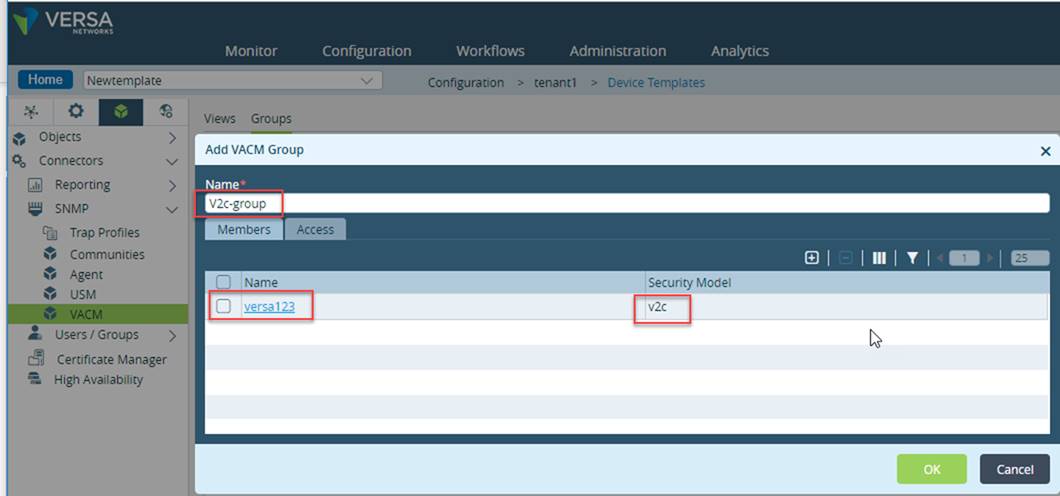Click the add member plus icon

[812, 257]
